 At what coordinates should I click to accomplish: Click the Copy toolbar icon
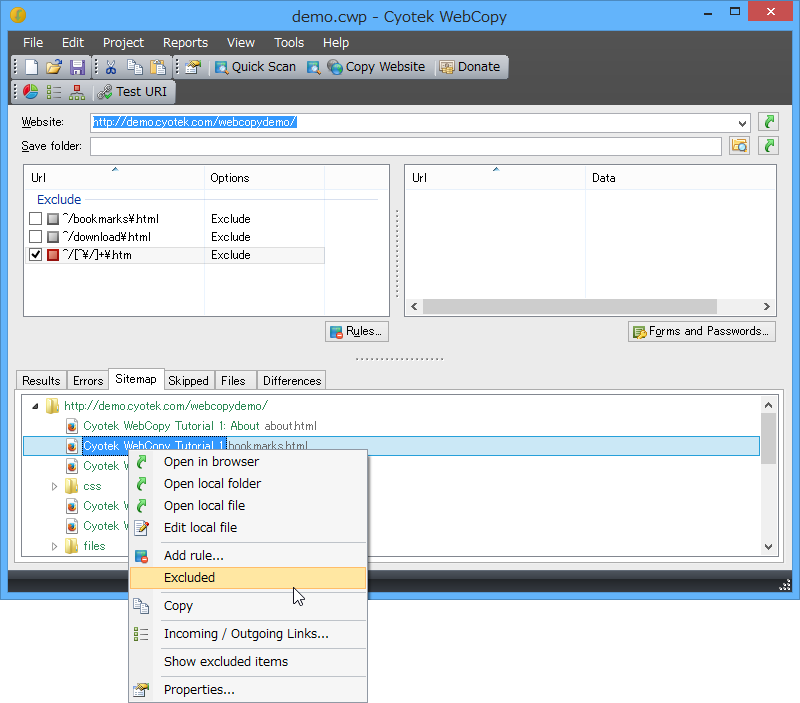pos(135,67)
